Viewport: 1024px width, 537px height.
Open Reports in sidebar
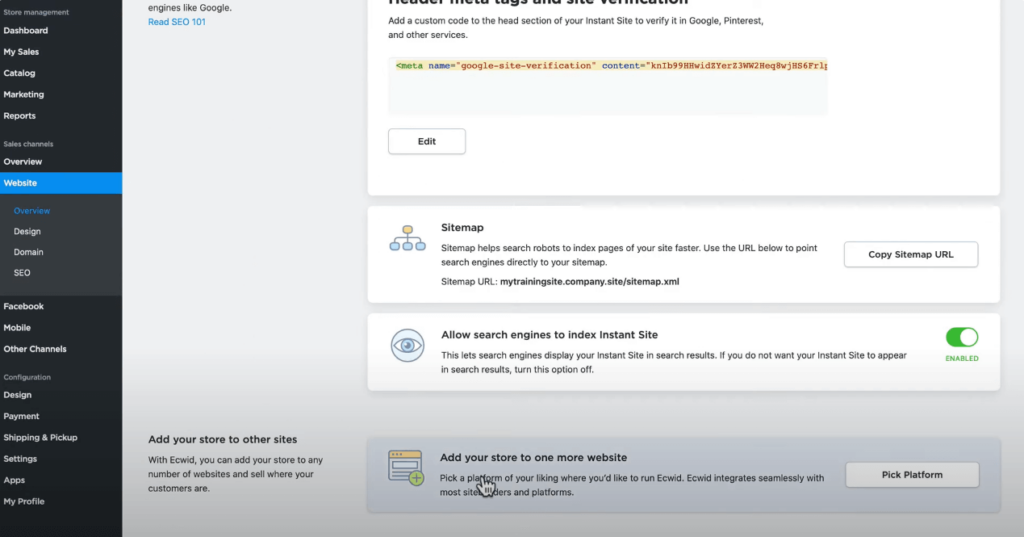point(20,116)
